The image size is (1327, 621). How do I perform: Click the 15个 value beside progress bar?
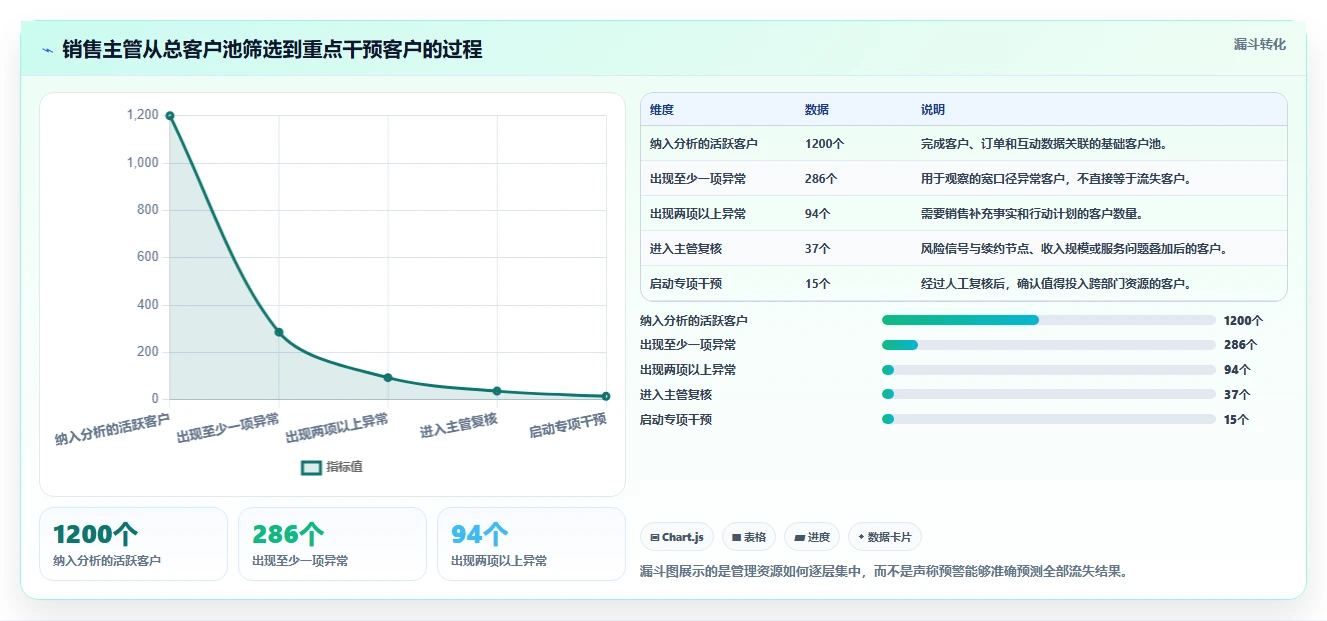[1237, 420]
